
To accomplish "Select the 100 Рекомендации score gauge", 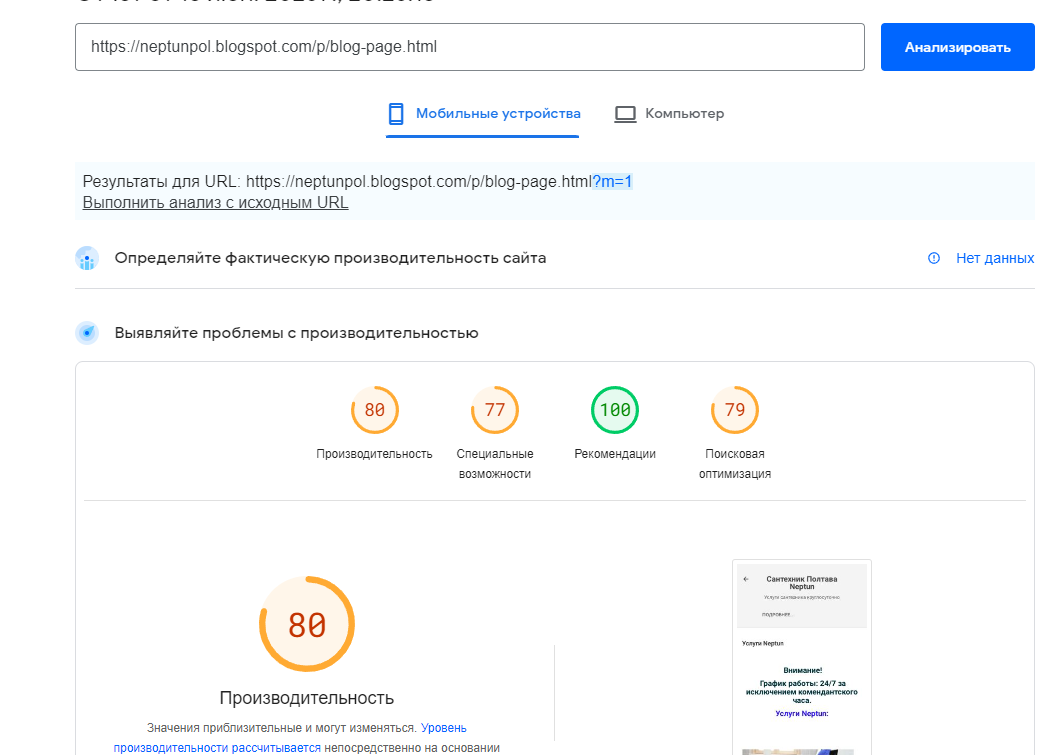I will click(615, 410).
